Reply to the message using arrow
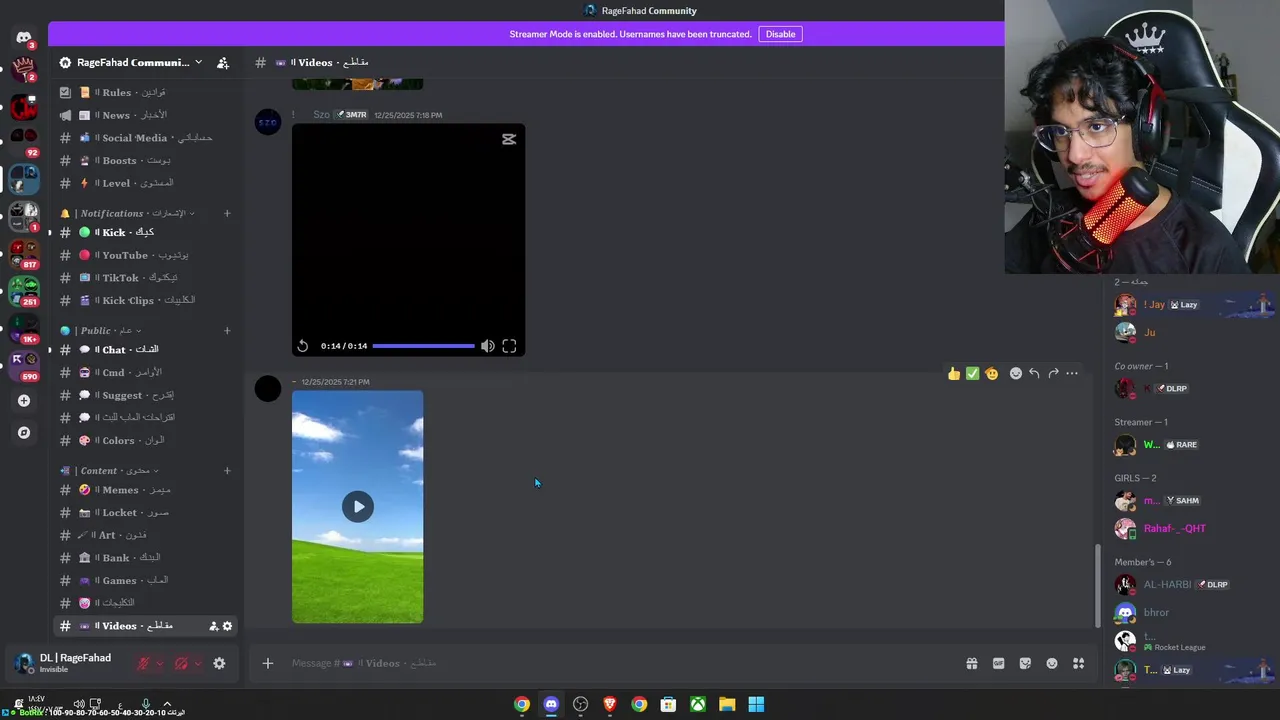Image resolution: width=1280 pixels, height=720 pixels. coord(1034,373)
